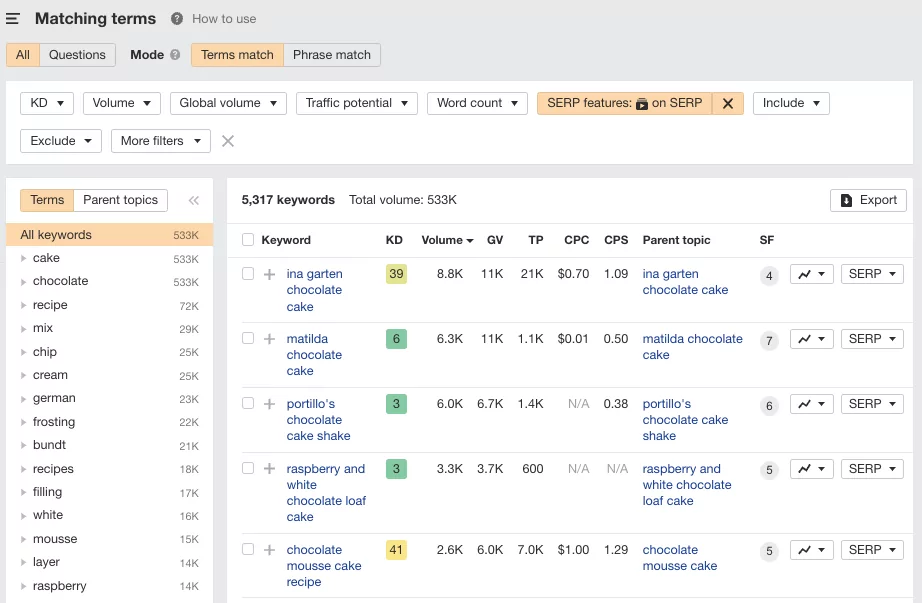Viewport: 922px width, 603px height.
Task: Open trend chart for matilda chocolate cake
Action: (811, 339)
